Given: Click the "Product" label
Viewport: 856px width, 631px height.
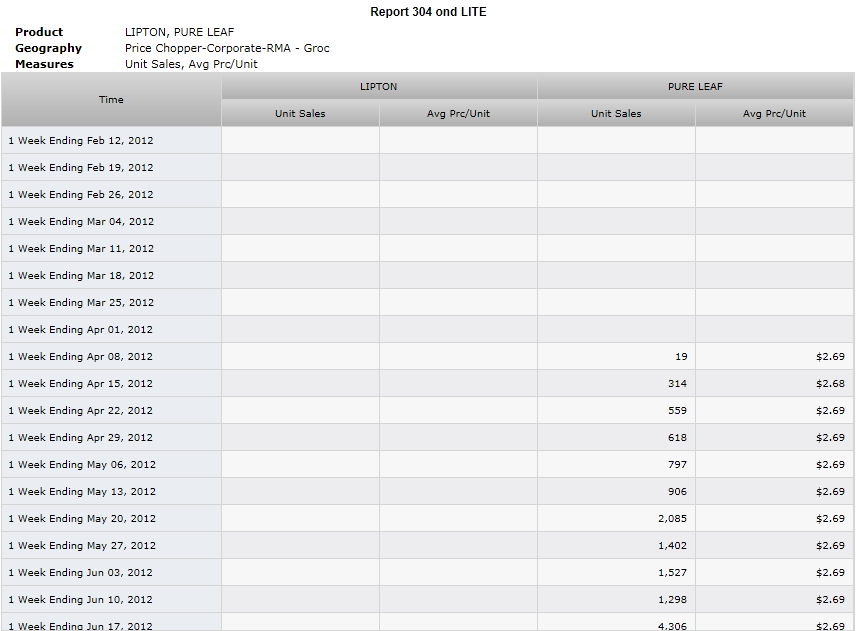Looking at the screenshot, I should click(x=39, y=32).
